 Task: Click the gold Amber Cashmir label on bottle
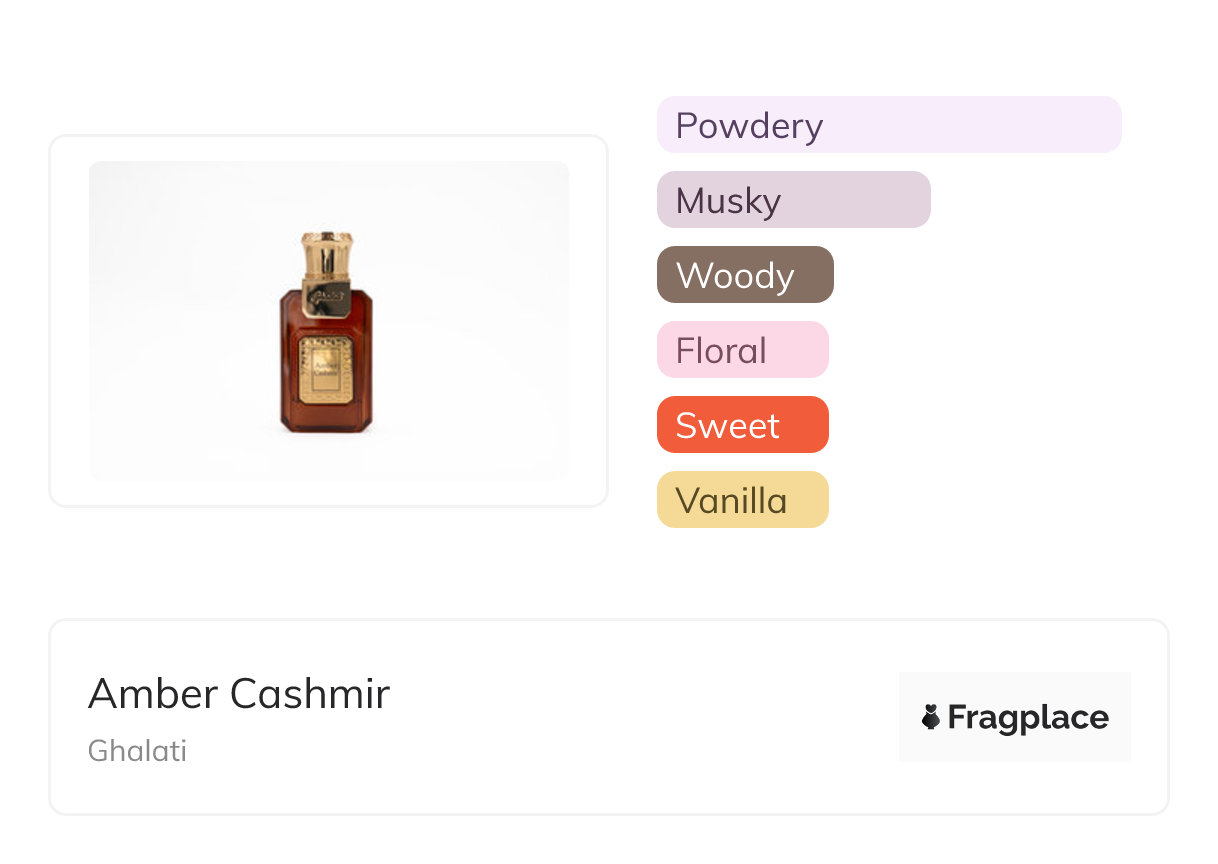point(325,368)
